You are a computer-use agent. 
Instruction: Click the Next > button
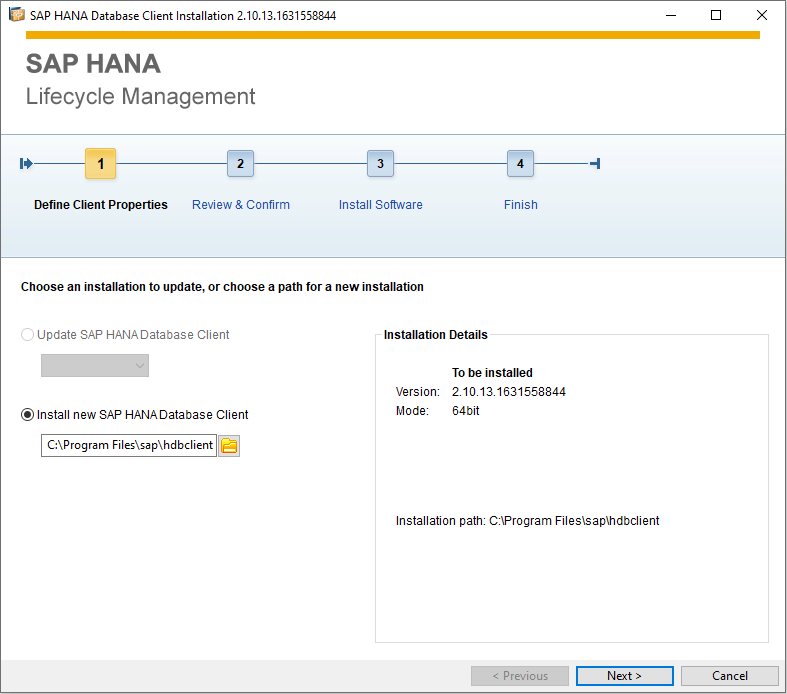625,676
